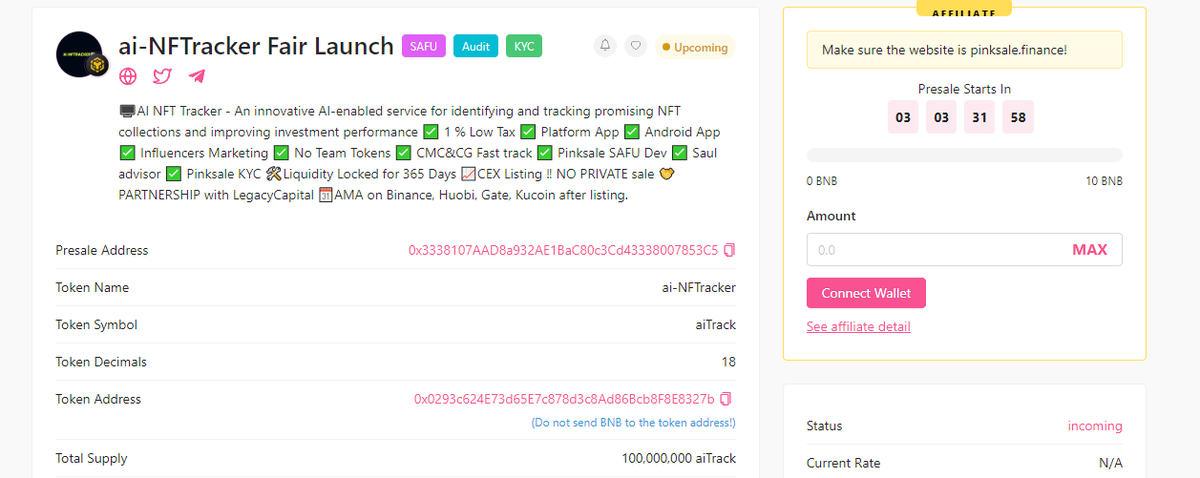Copy the token address with copy icon
The width and height of the screenshot is (1200, 478).
click(726, 399)
